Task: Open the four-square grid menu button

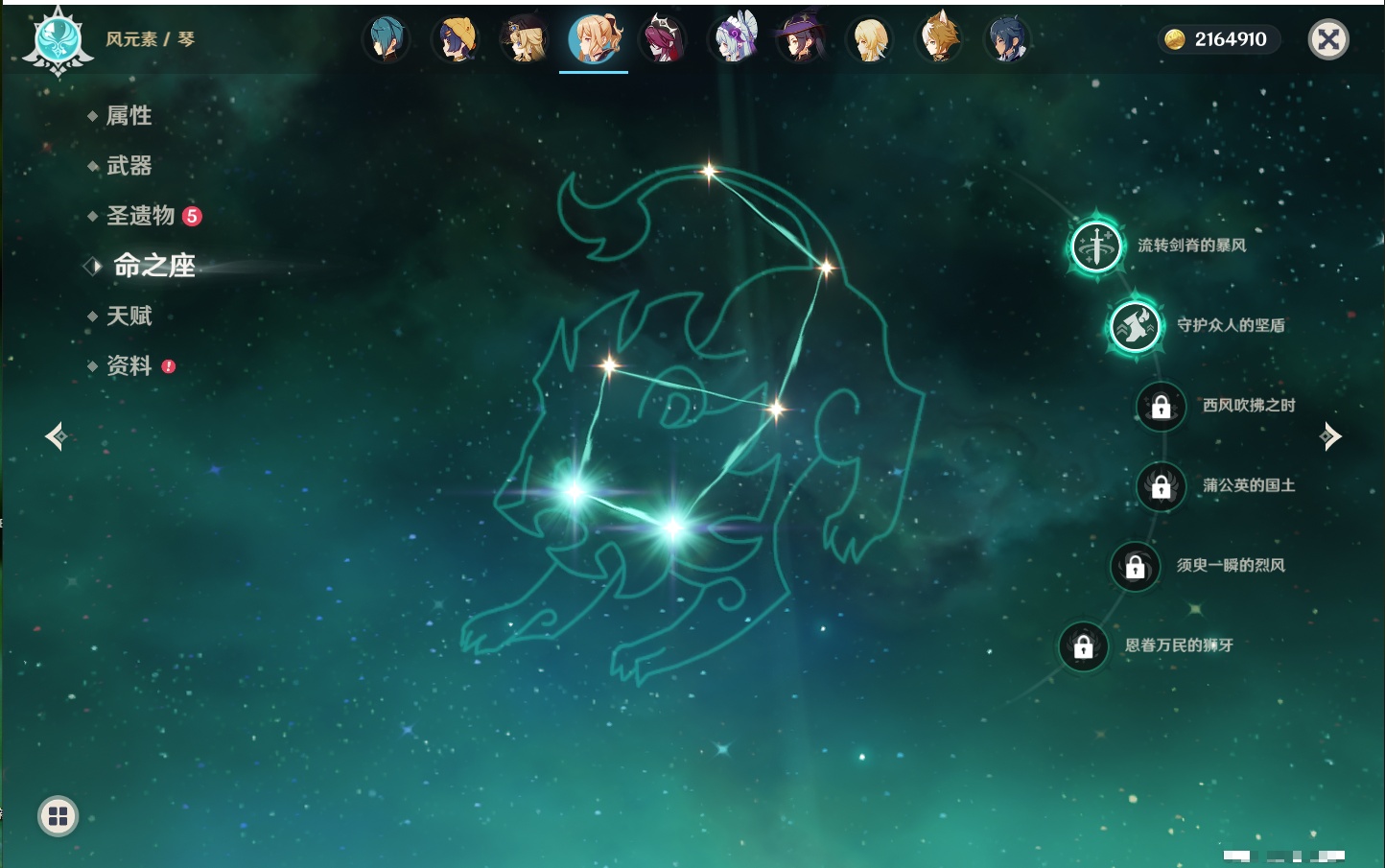Action: pyautogui.click(x=59, y=816)
